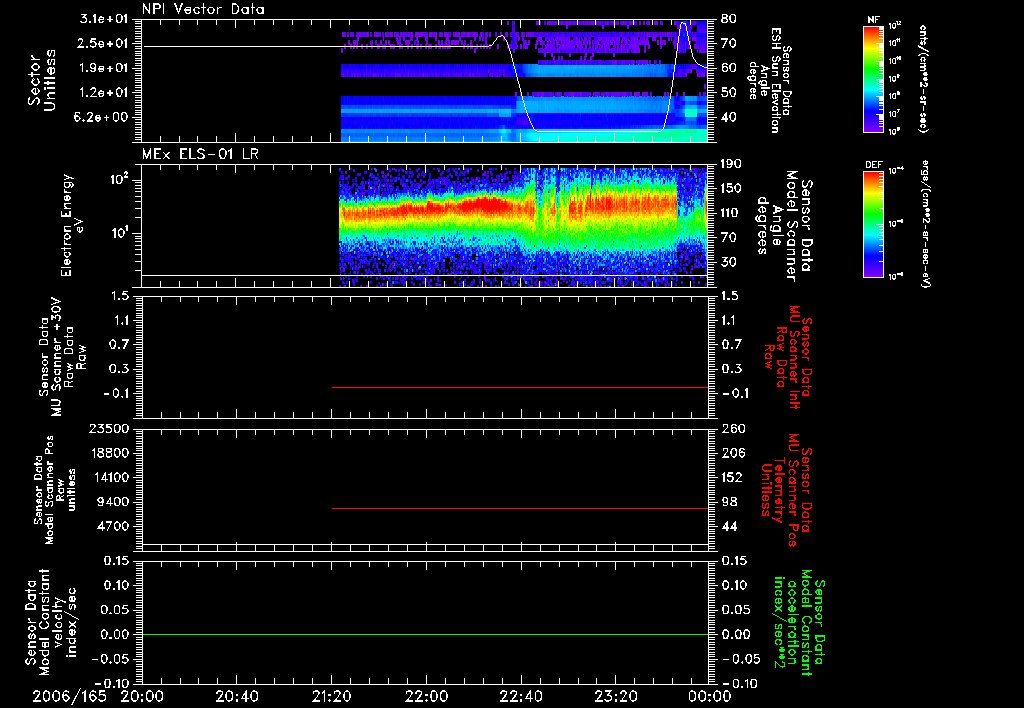Click the '9400' scanner position tick value
This screenshot has height=708, width=1024.
[x=113, y=502]
